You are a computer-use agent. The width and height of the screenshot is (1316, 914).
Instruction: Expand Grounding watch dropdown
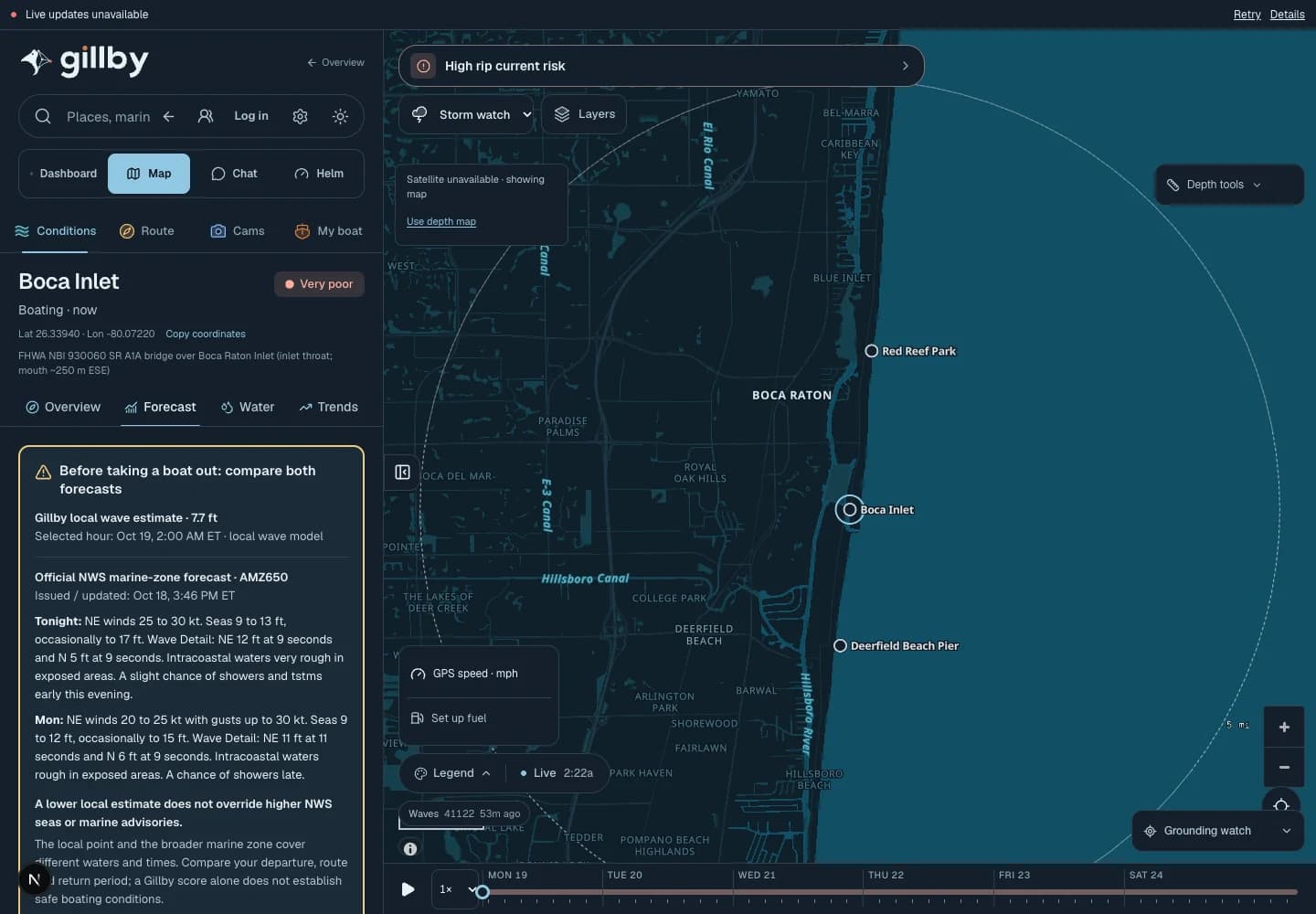1218,831
